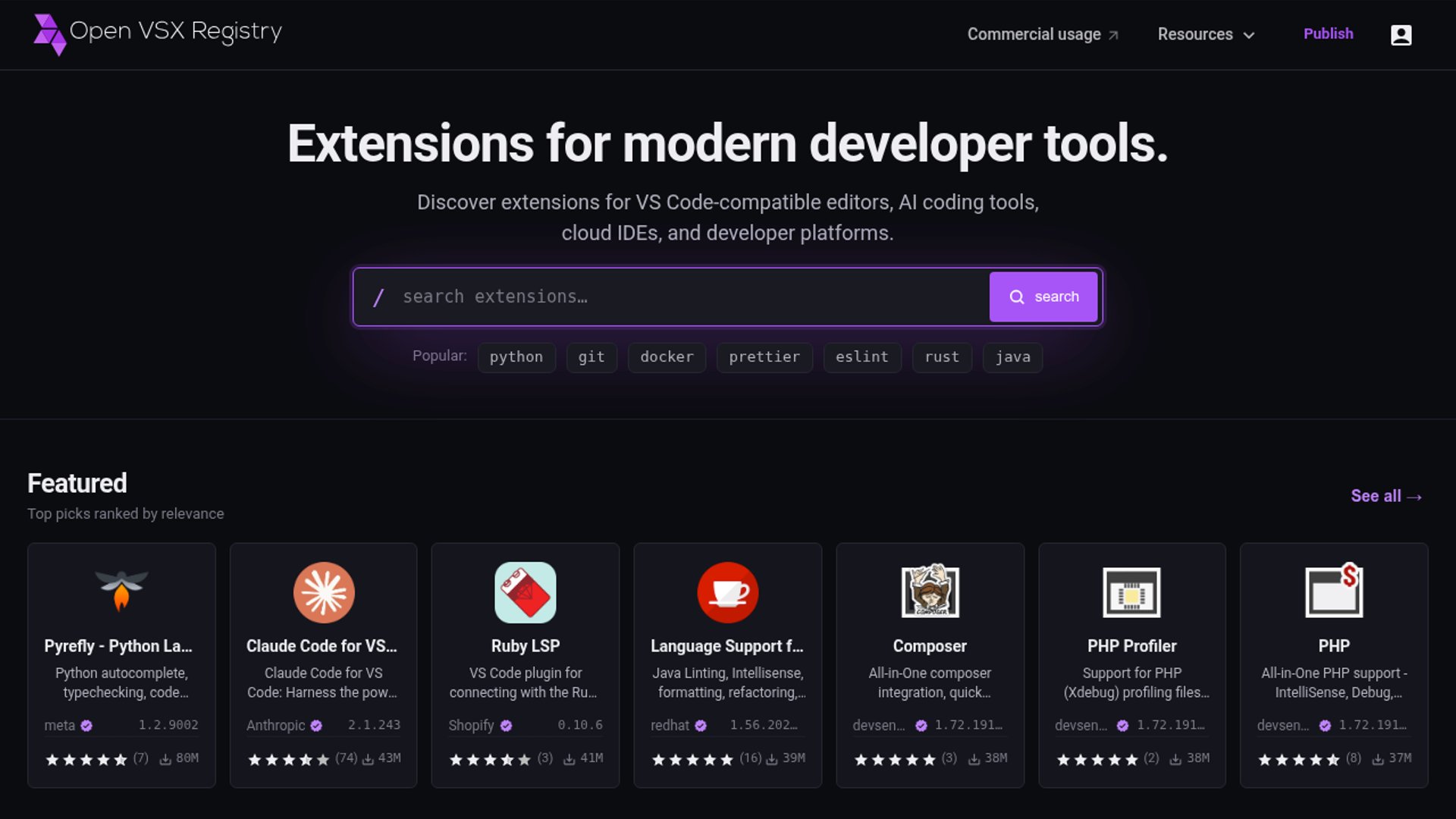Screen dimensions: 1456x819
Task: Click the PHP Profiler publisher verified badge
Action: click(x=1123, y=726)
